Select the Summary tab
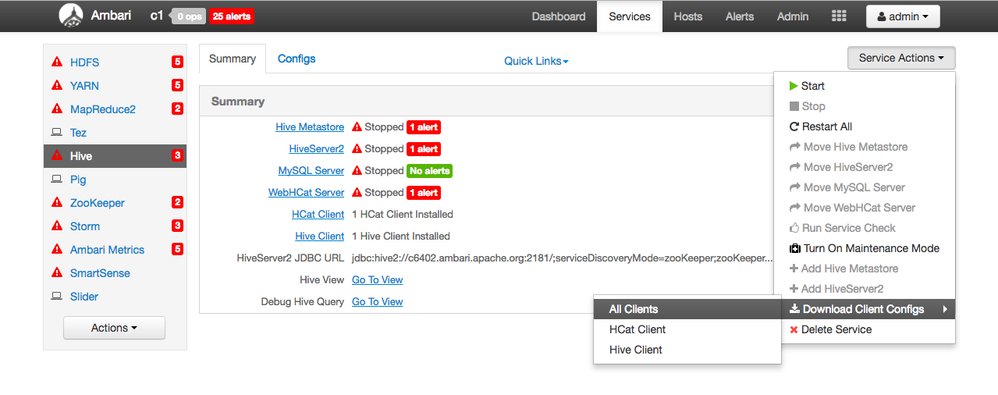 click(x=232, y=59)
